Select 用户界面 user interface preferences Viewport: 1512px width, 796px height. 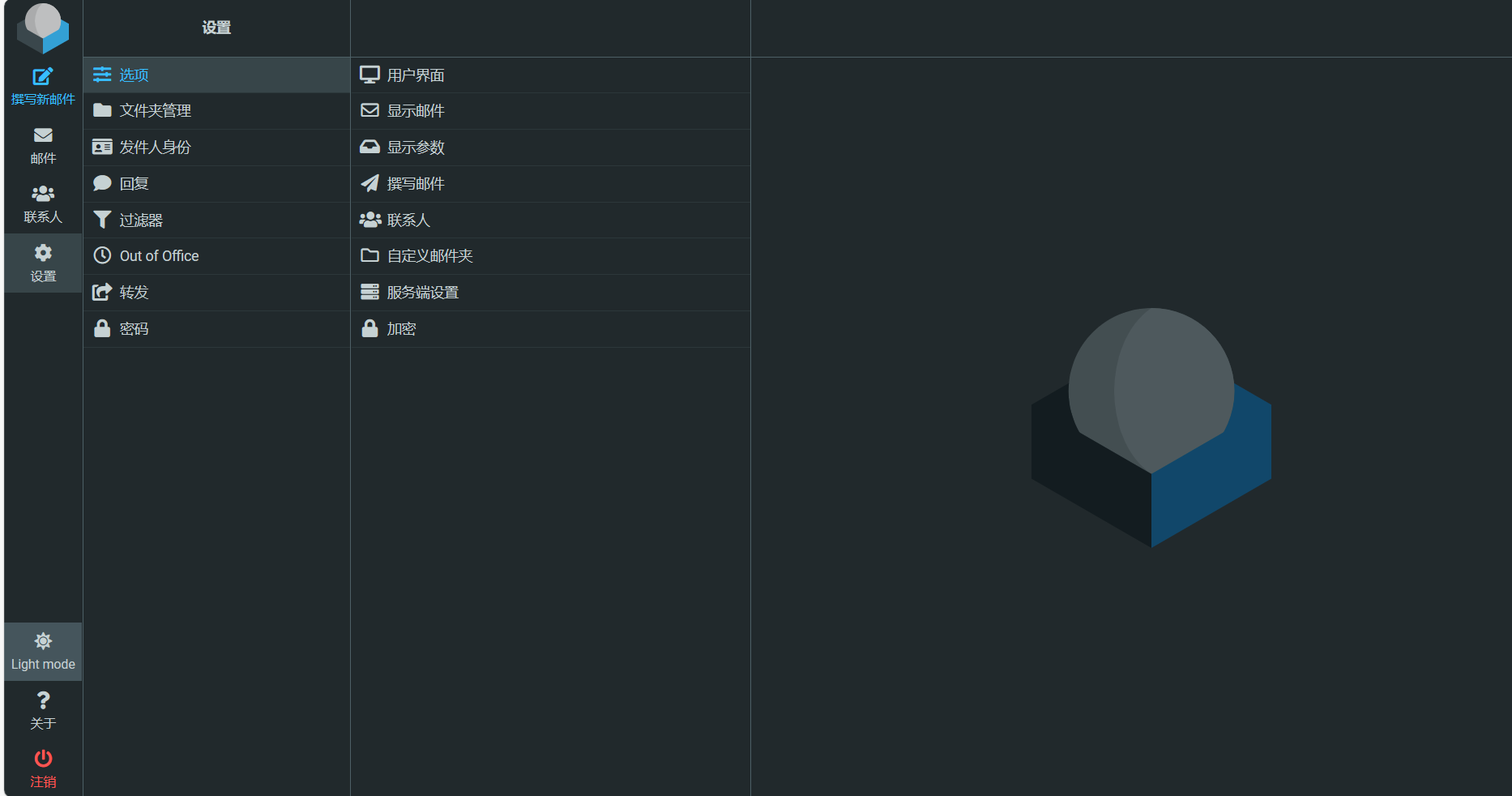[x=415, y=75]
